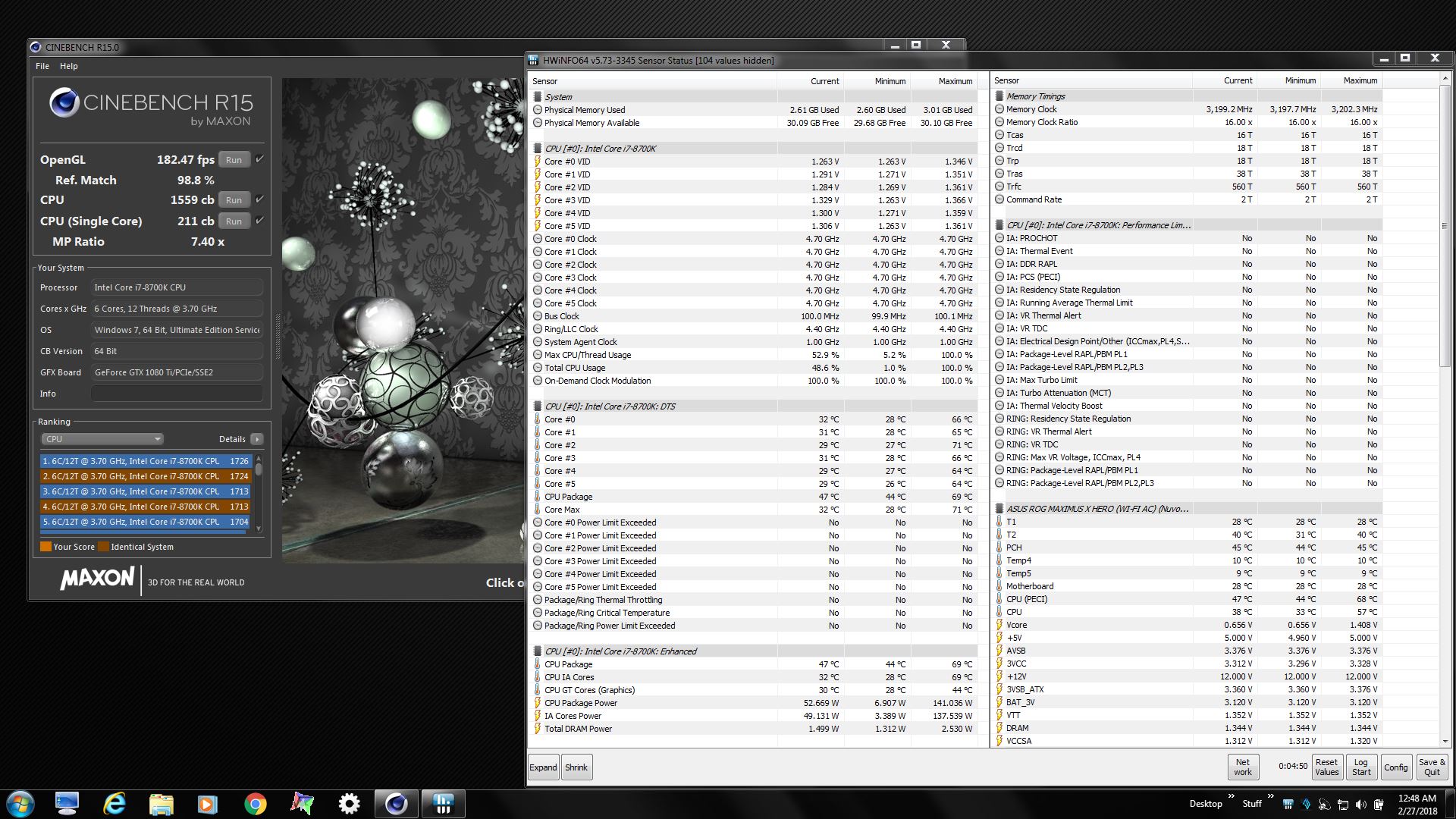
Task: Click the Shrink button in HWiNFO
Action: coord(576,767)
